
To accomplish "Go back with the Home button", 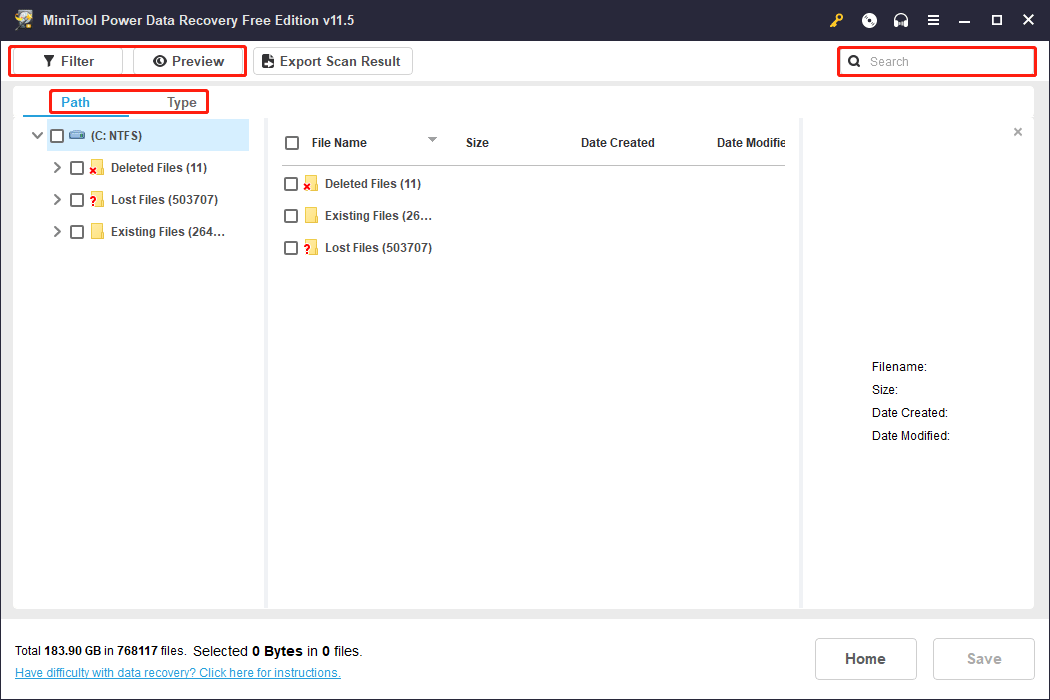I will coord(865,658).
